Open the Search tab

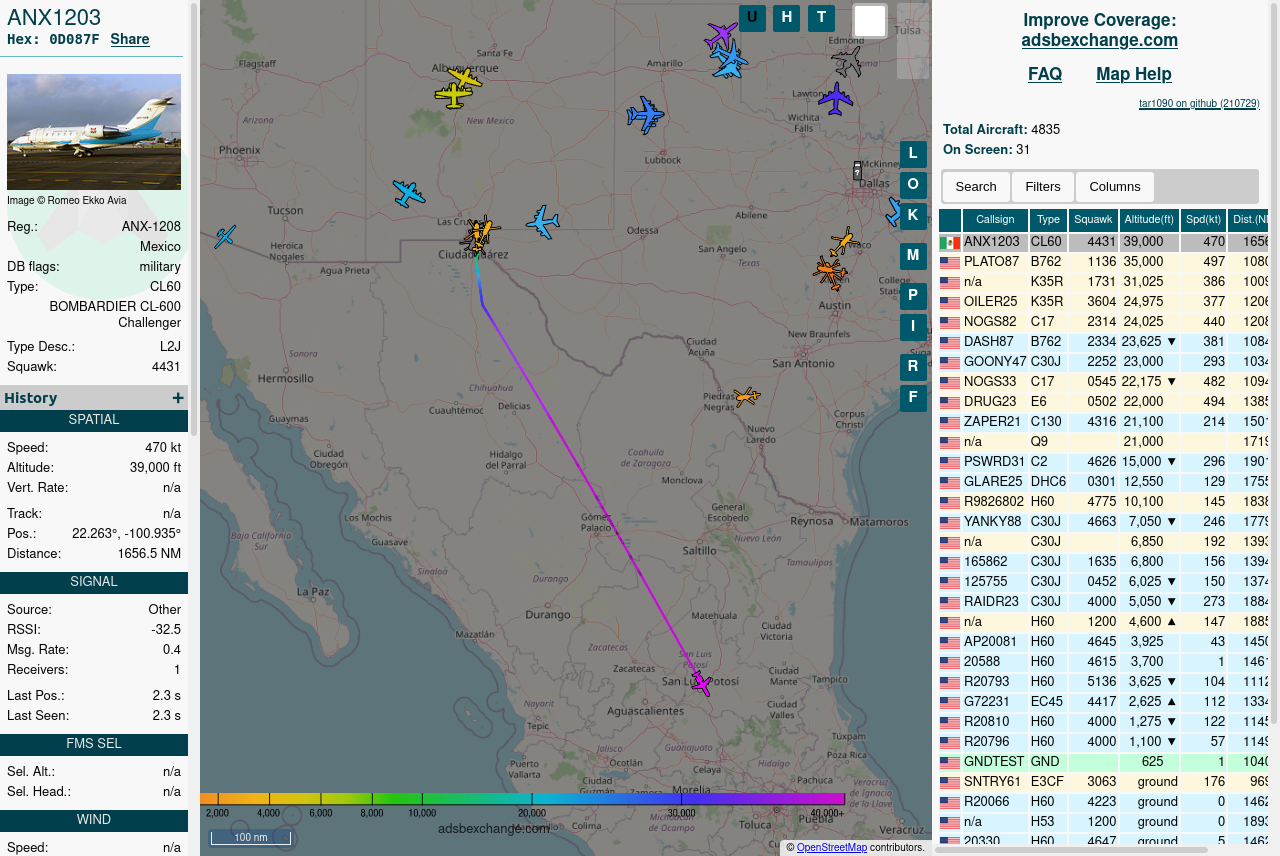[x=976, y=187]
